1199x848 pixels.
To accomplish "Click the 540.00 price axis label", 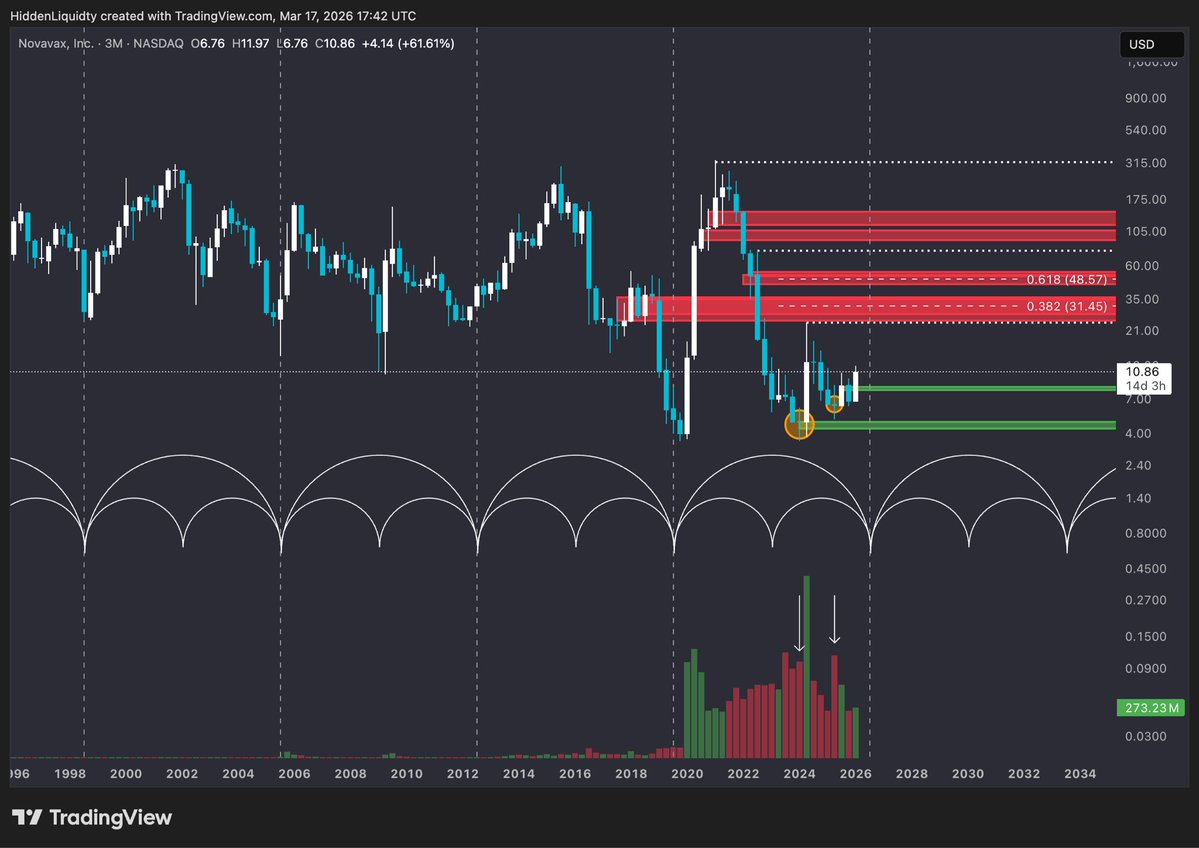I will click(x=1145, y=130).
